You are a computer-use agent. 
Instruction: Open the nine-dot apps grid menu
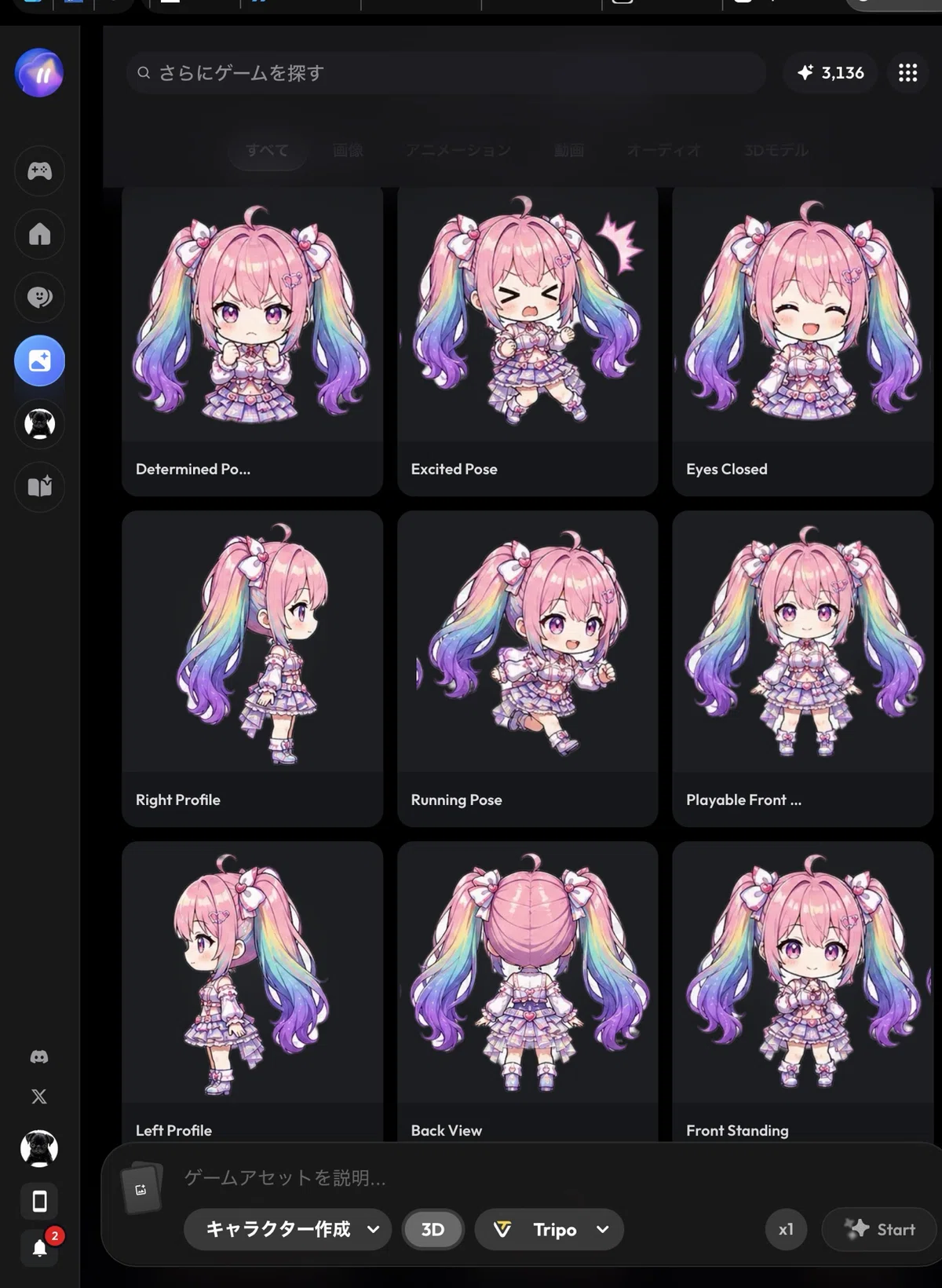pos(908,73)
